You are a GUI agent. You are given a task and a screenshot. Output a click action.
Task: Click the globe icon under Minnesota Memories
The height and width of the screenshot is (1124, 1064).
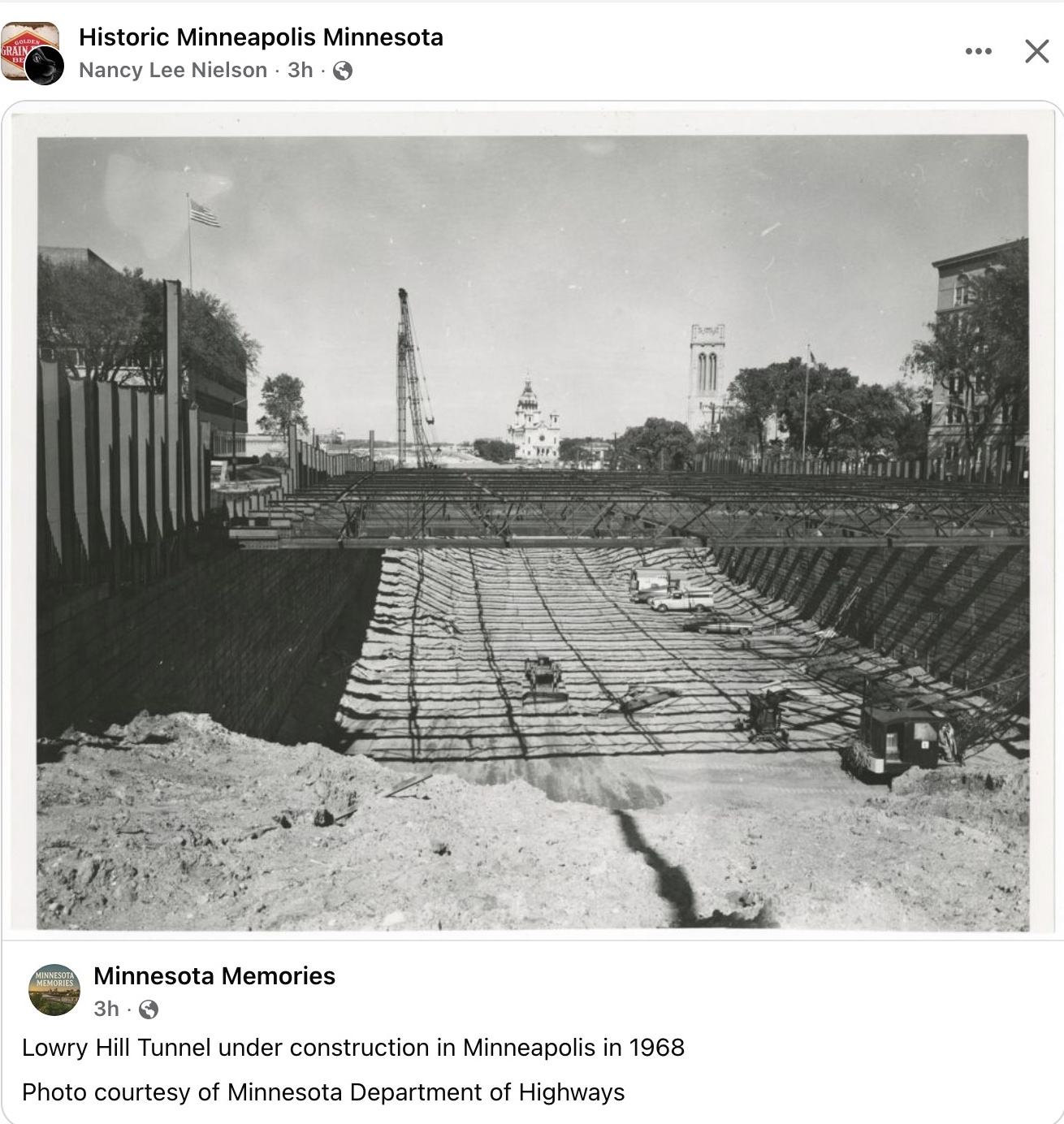click(149, 1009)
